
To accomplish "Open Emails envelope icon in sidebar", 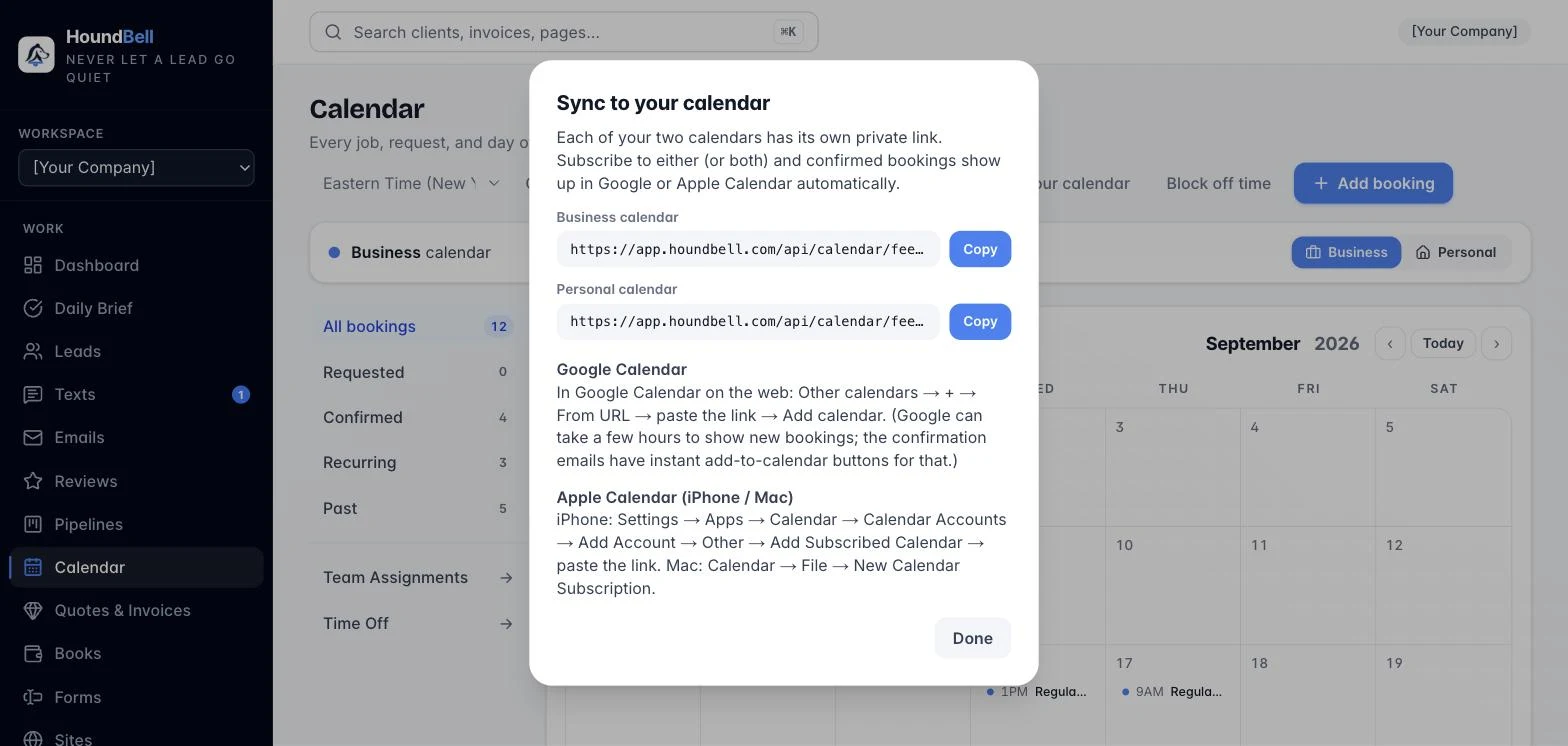I will click(33, 437).
